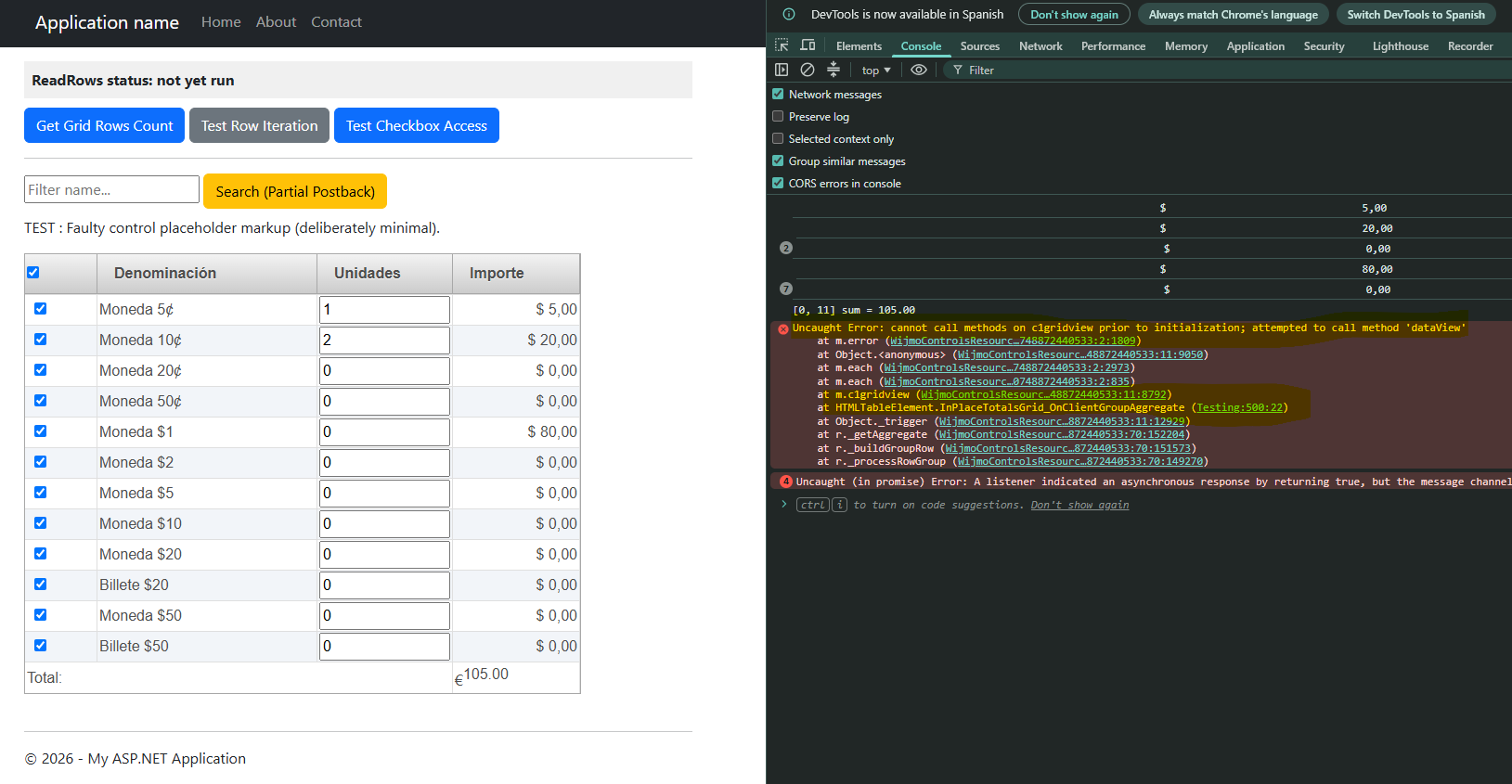
Task: Click Unidades input for Moneda $20
Action: [384, 554]
